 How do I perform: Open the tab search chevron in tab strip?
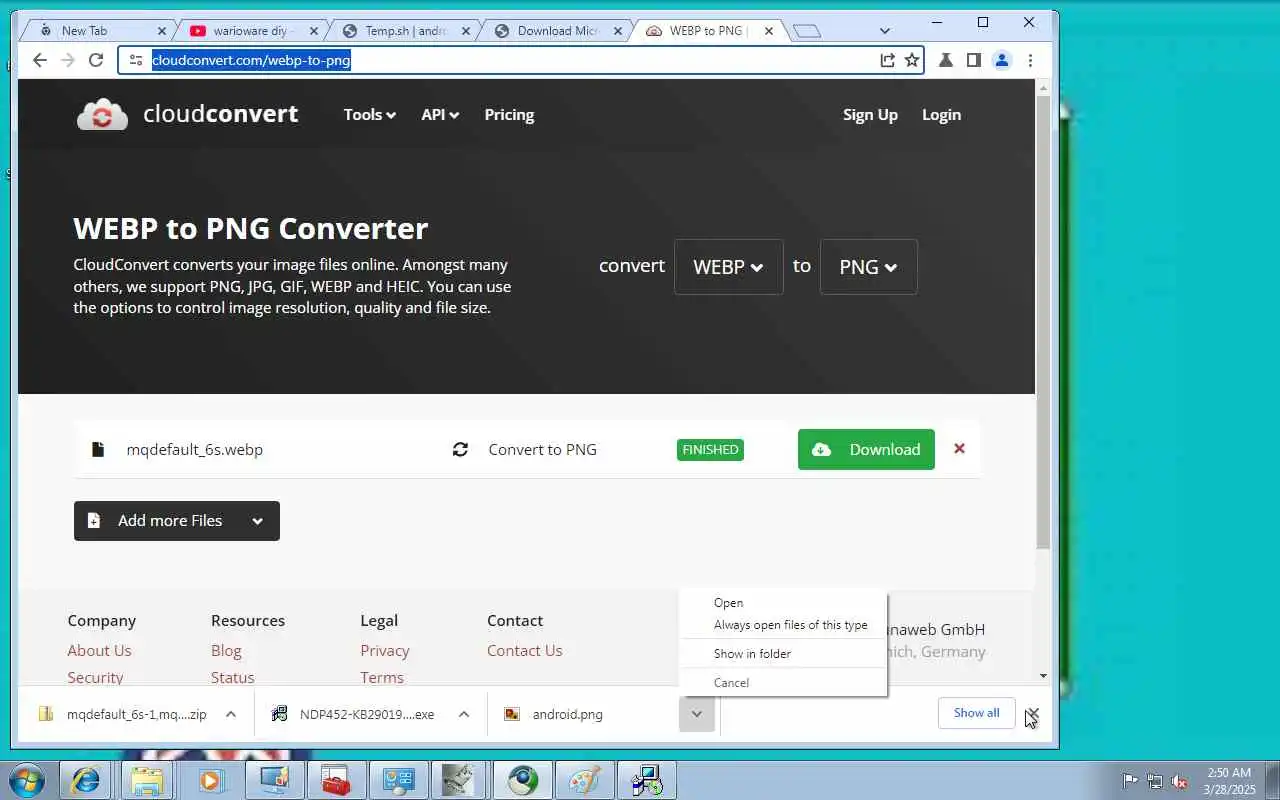(x=885, y=31)
